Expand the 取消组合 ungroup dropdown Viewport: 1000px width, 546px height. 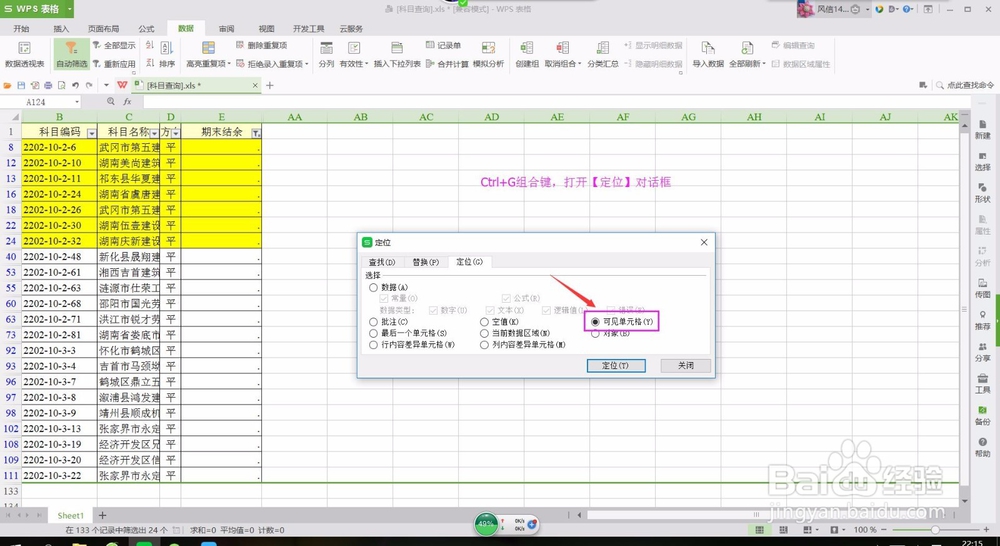580,64
